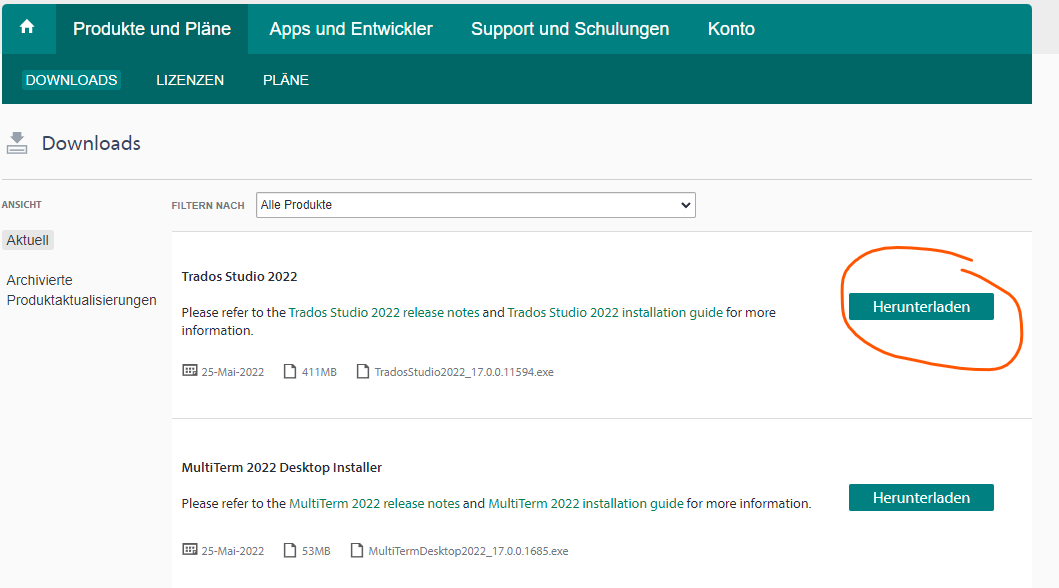Download Trados Studio 2022 via Herunterladen

click(921, 306)
